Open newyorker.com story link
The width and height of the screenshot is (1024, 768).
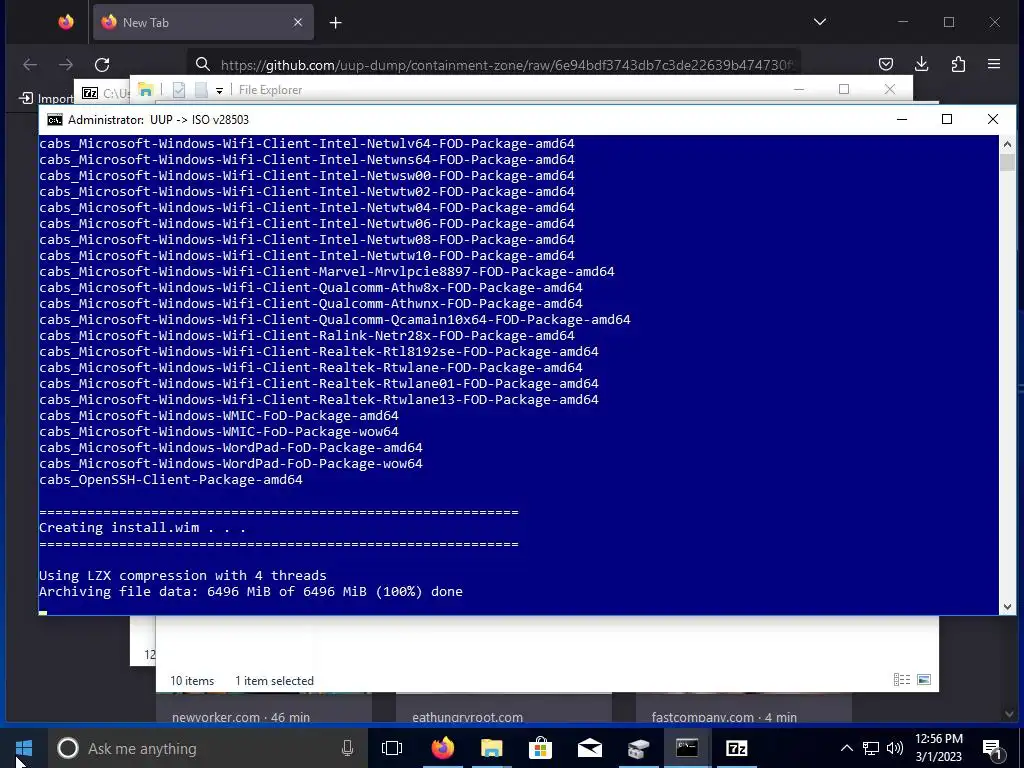pos(241,717)
